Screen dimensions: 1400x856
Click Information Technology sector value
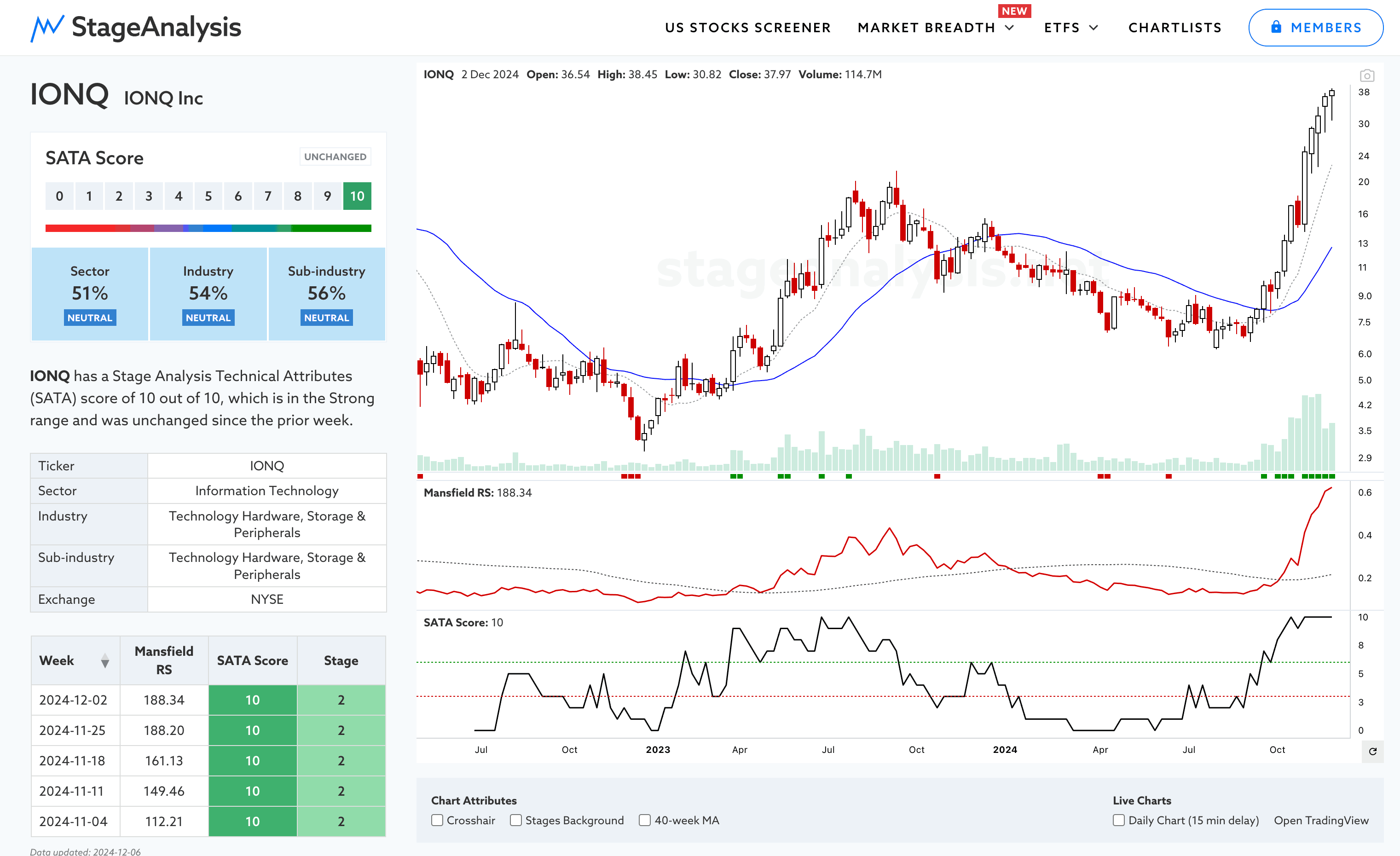click(x=266, y=491)
